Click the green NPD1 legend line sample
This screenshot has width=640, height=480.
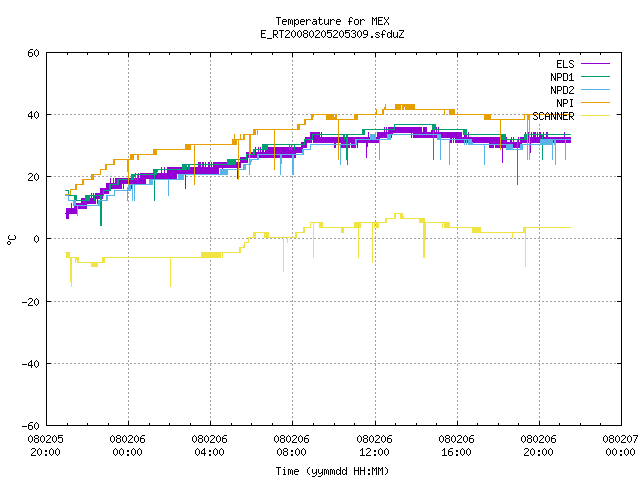595,76
